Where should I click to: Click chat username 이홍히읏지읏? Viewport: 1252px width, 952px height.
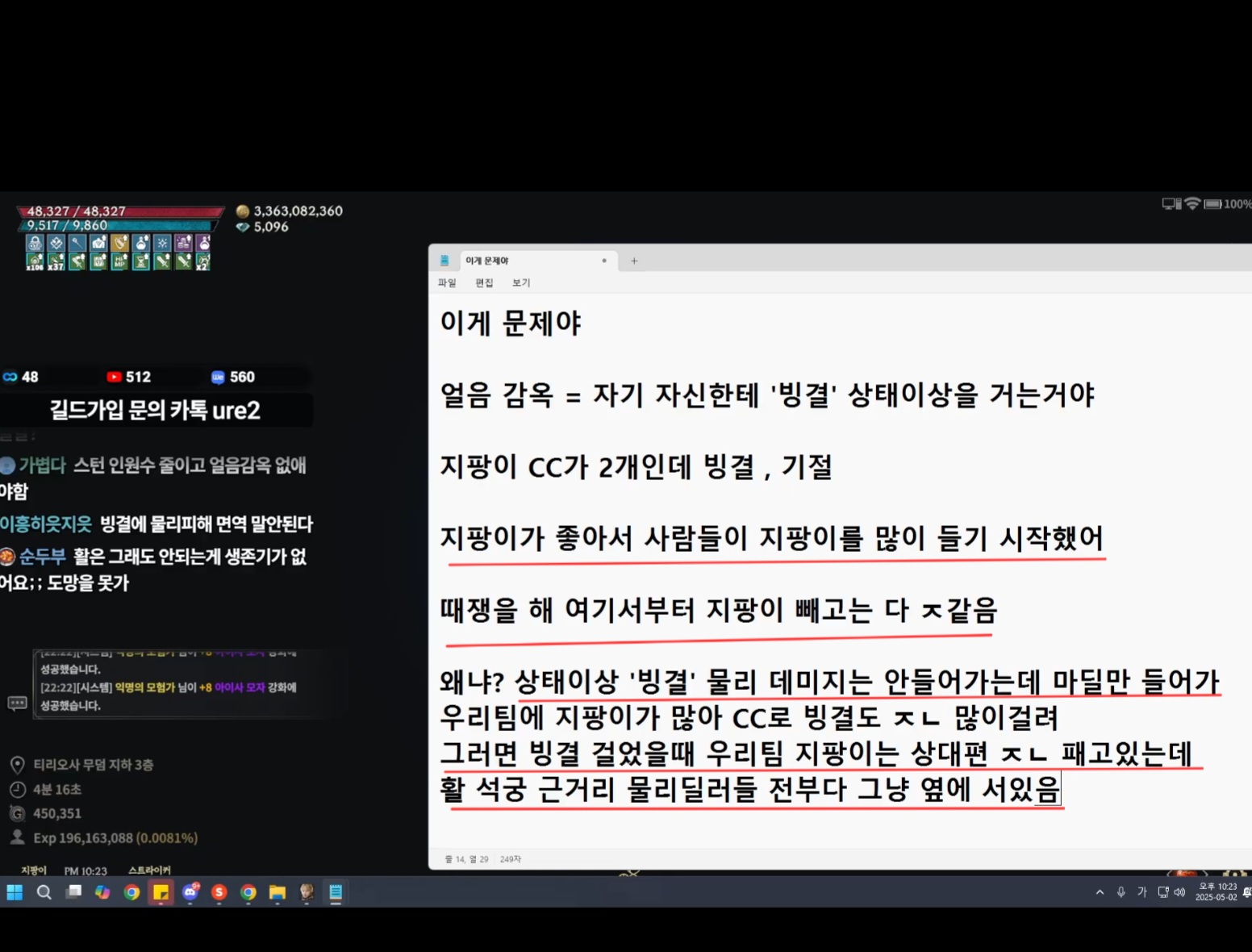46,524
